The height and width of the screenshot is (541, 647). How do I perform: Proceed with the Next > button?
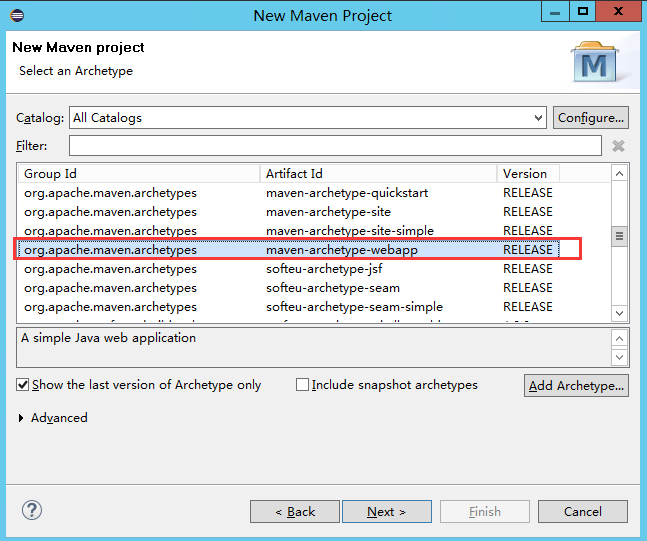(387, 512)
